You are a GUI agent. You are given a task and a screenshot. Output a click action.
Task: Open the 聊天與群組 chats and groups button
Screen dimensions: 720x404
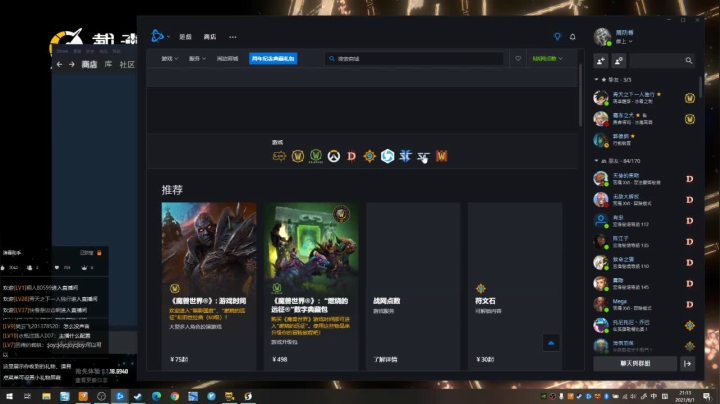pos(635,364)
